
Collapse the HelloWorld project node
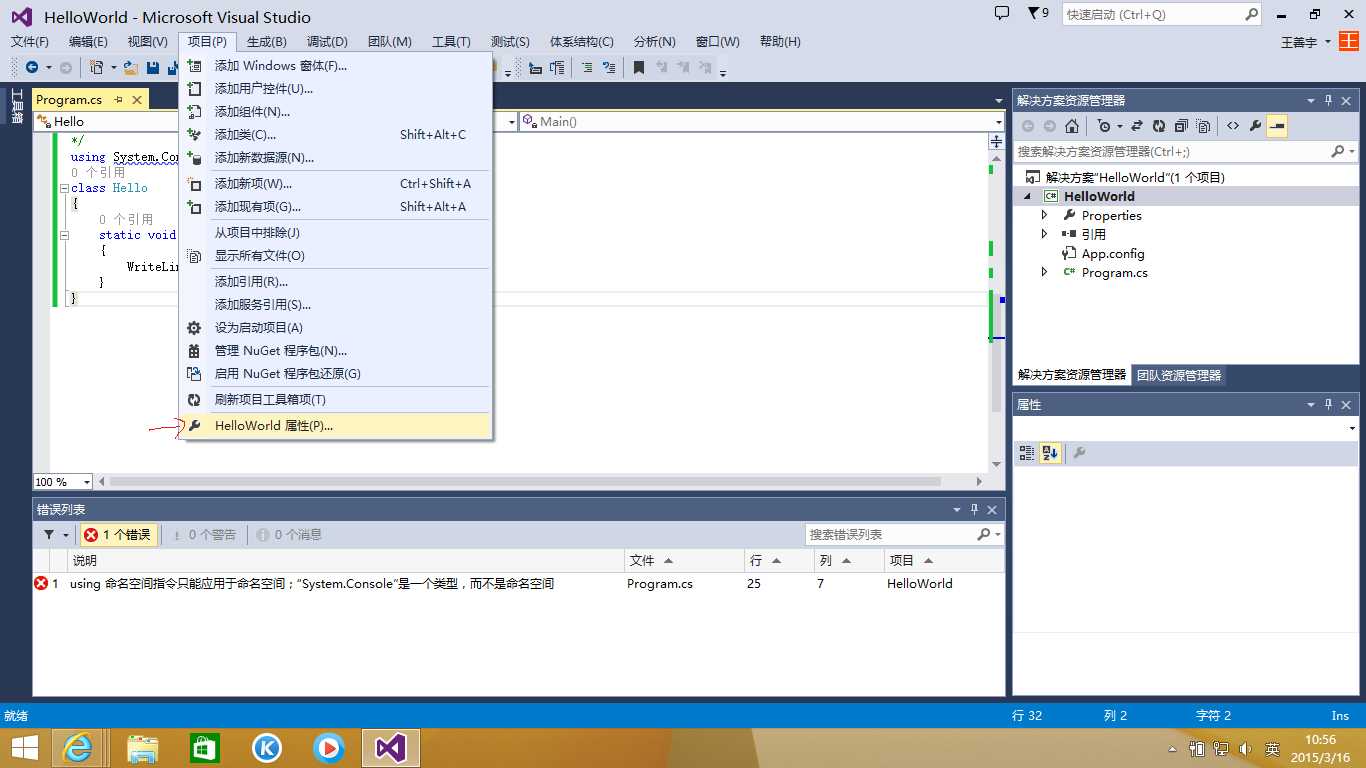pos(1027,197)
